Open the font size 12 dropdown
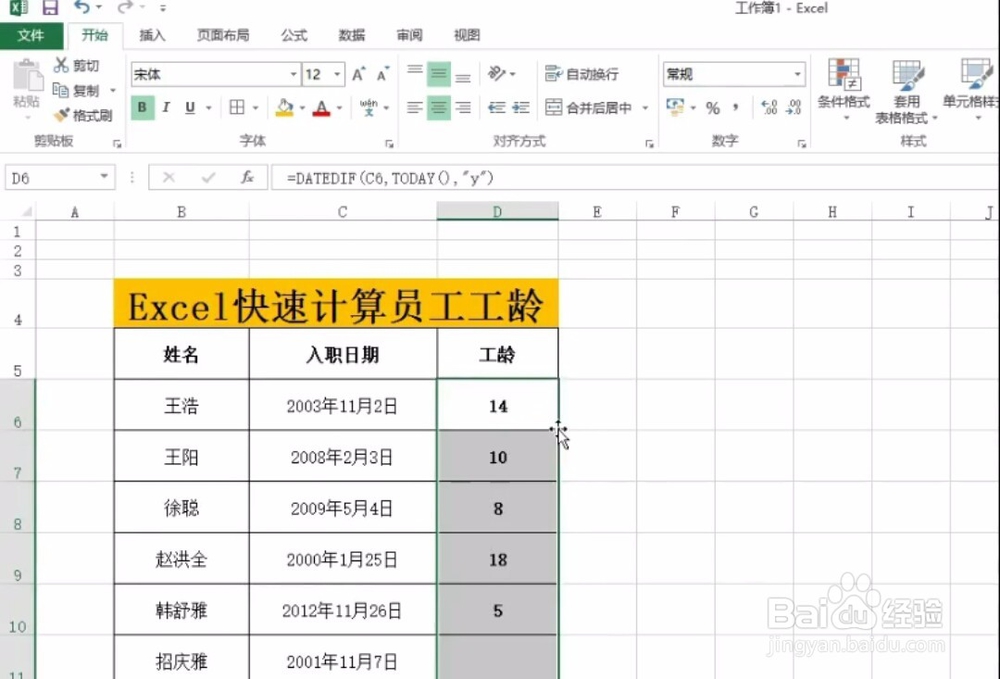The image size is (1000, 679). point(337,75)
